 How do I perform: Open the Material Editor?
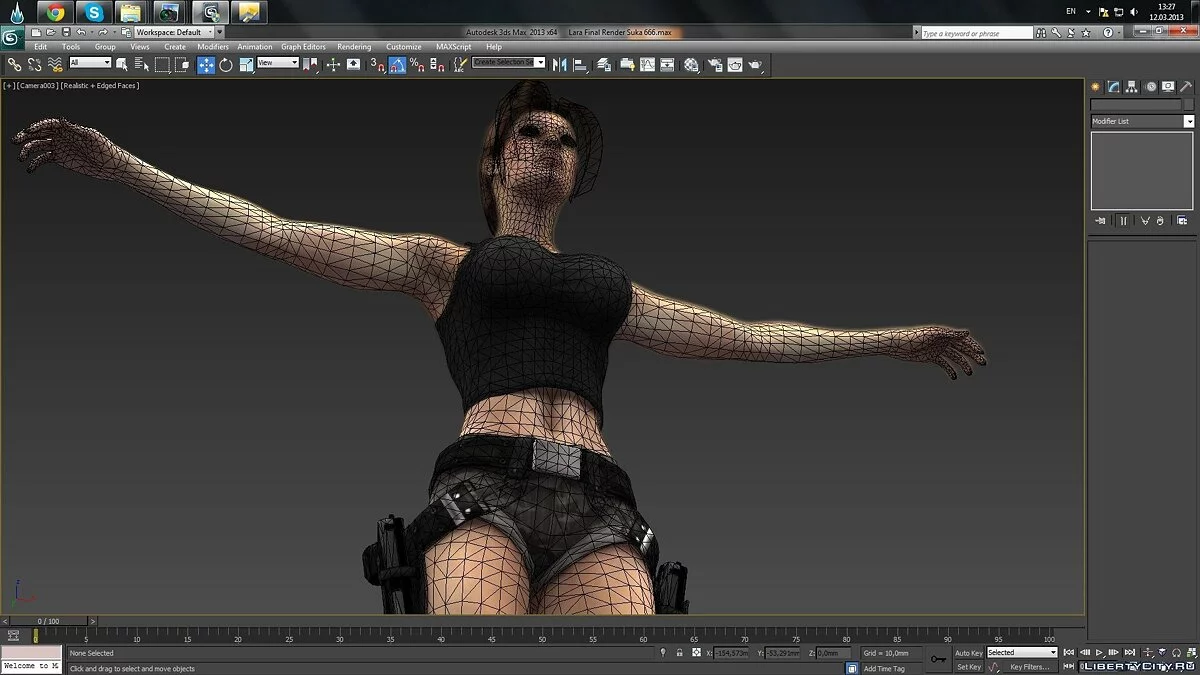691,65
